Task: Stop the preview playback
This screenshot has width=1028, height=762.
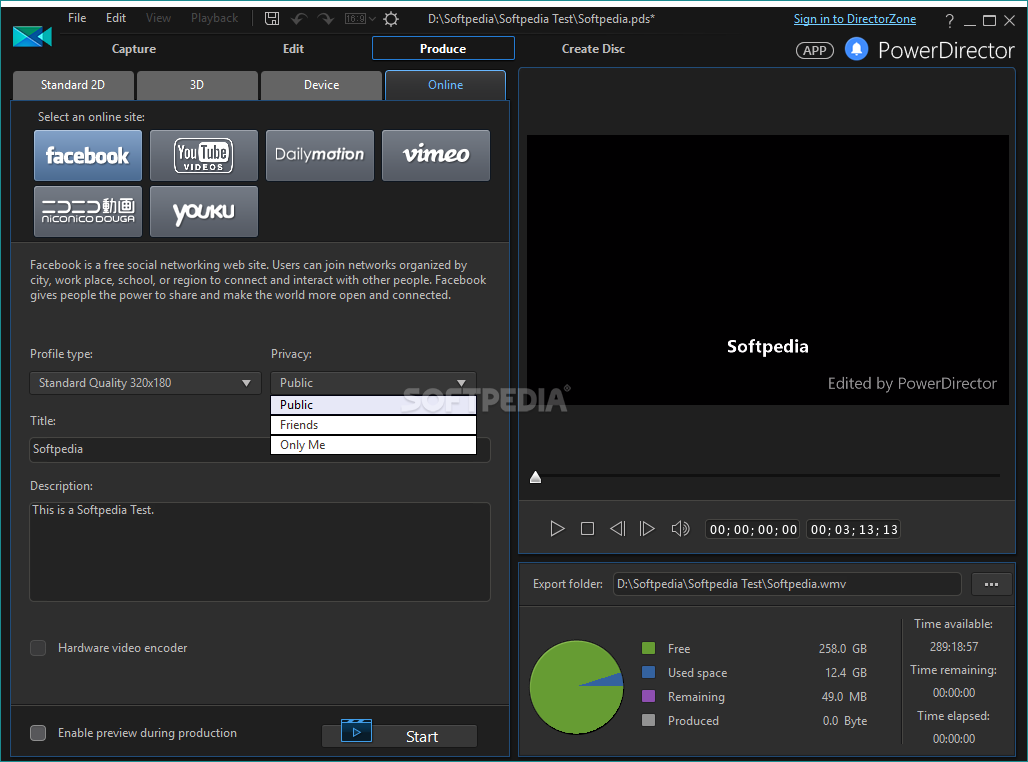Action: [x=587, y=529]
